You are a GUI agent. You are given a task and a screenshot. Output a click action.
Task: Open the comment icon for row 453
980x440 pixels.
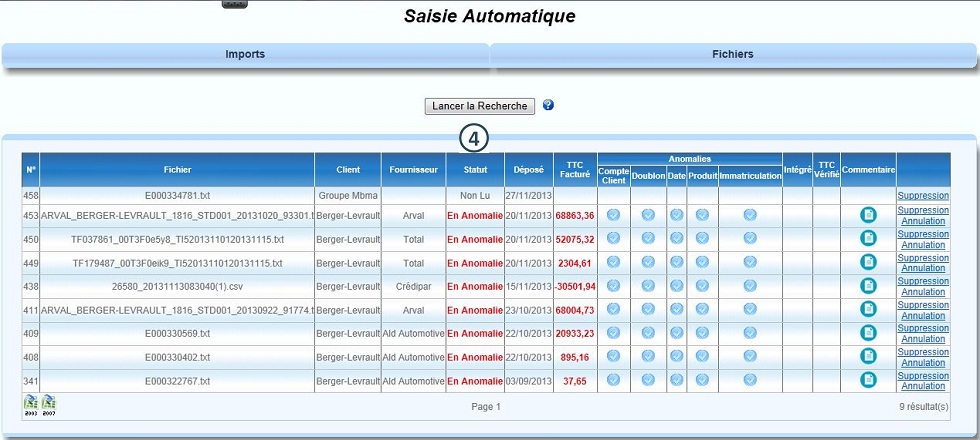click(868, 215)
